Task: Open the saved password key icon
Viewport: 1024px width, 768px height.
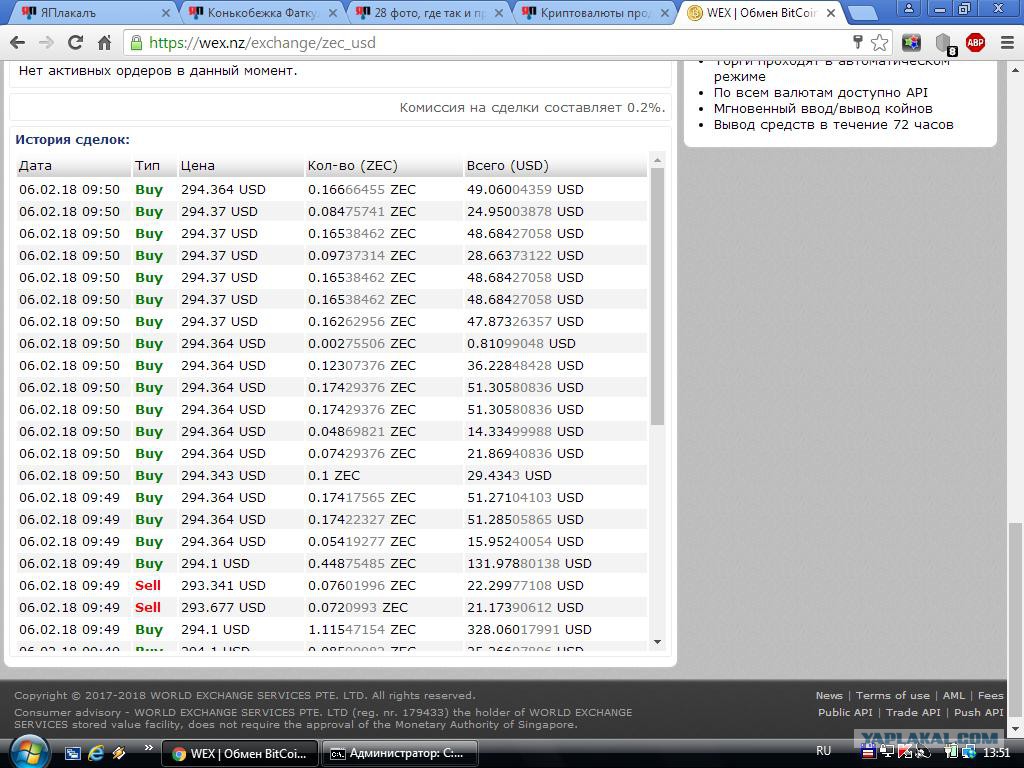Action: pyautogui.click(x=857, y=42)
